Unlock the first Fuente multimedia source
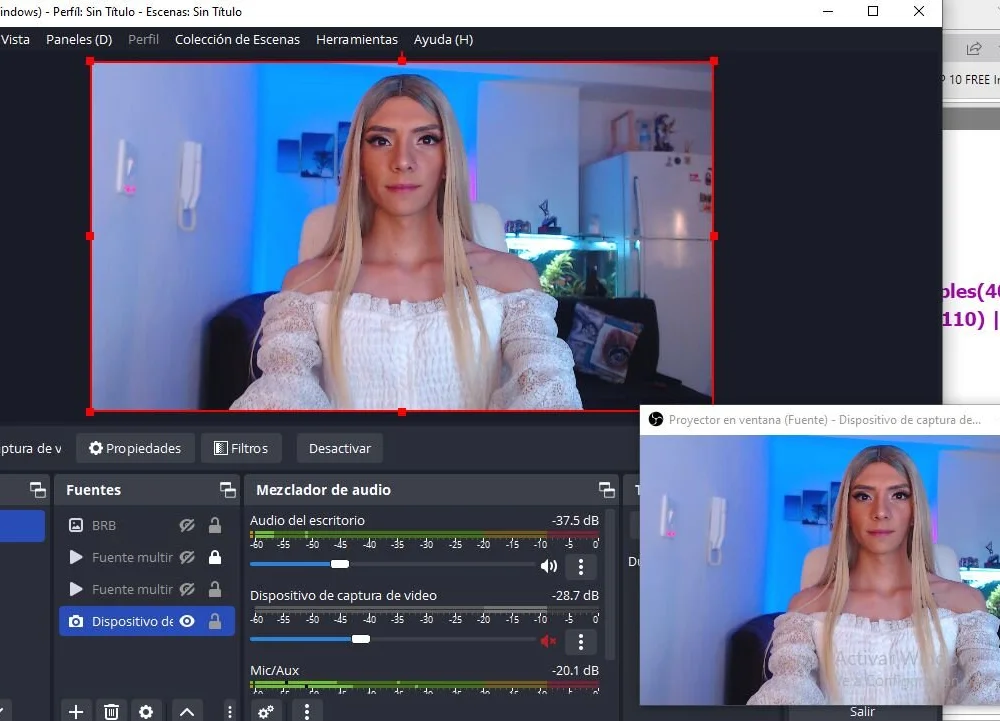This screenshot has width=1000, height=721. point(215,557)
